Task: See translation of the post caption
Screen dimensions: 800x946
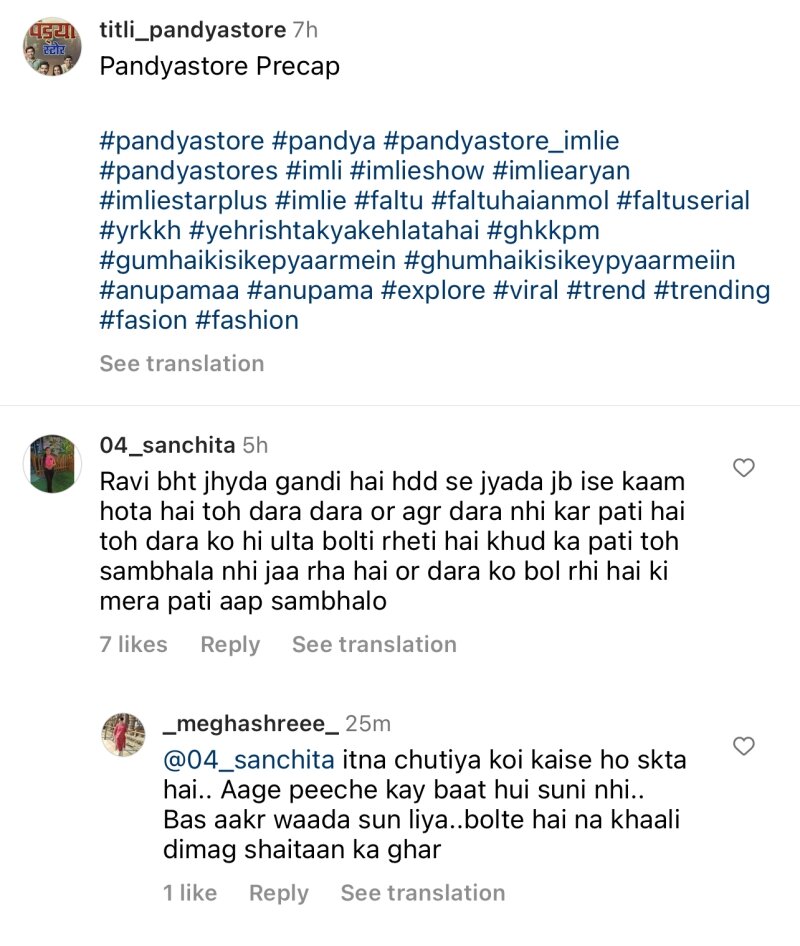Action: coord(182,363)
